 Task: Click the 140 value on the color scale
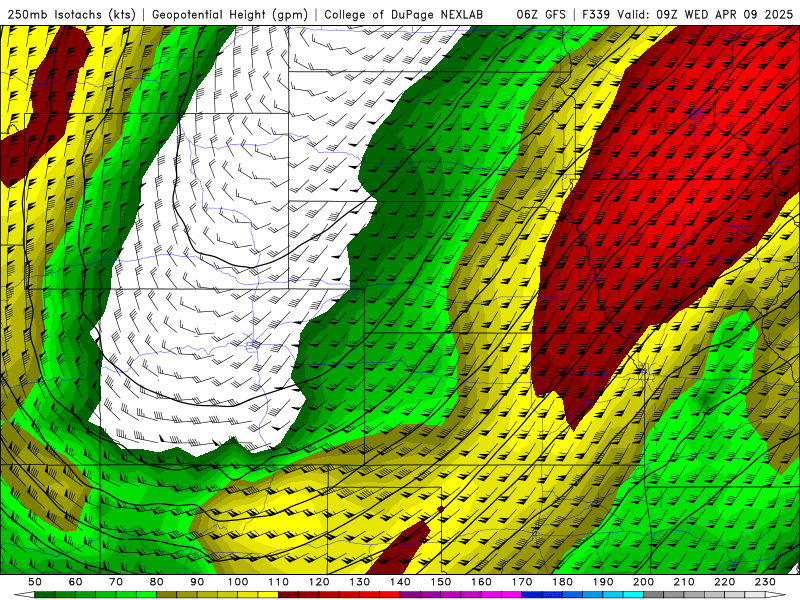pyautogui.click(x=400, y=582)
